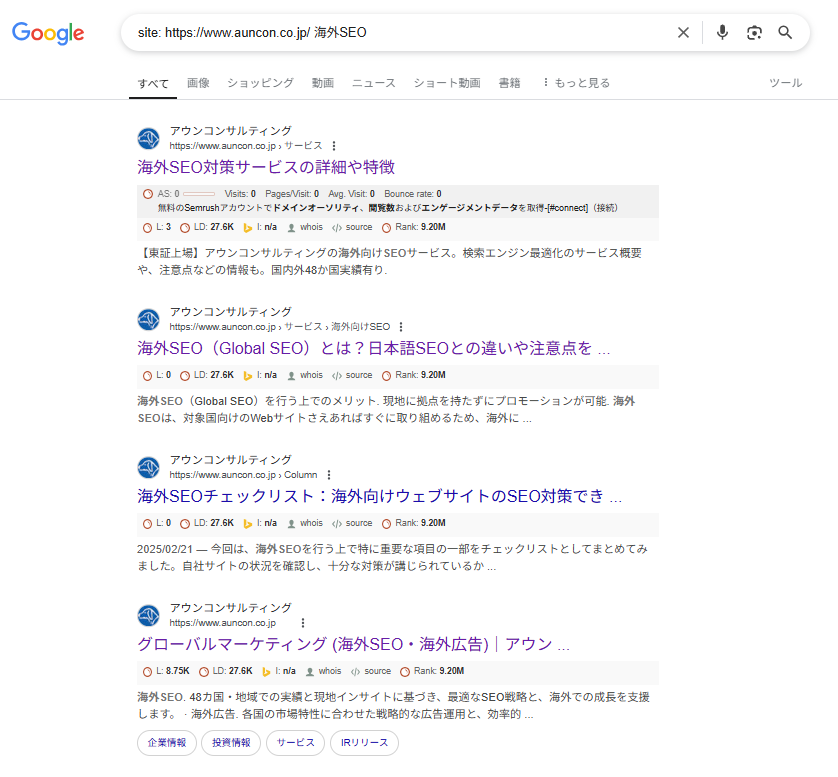The image size is (838, 777).
Task: Switch to the 画像 tab
Action: tap(198, 83)
